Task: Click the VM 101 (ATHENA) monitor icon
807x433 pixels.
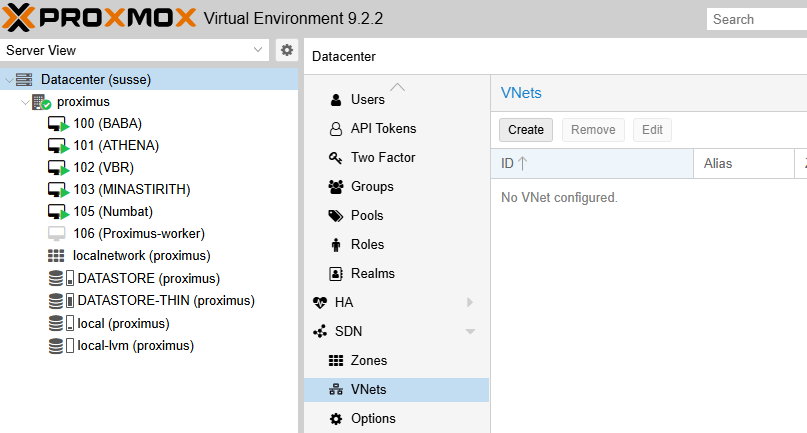Action: (x=58, y=146)
